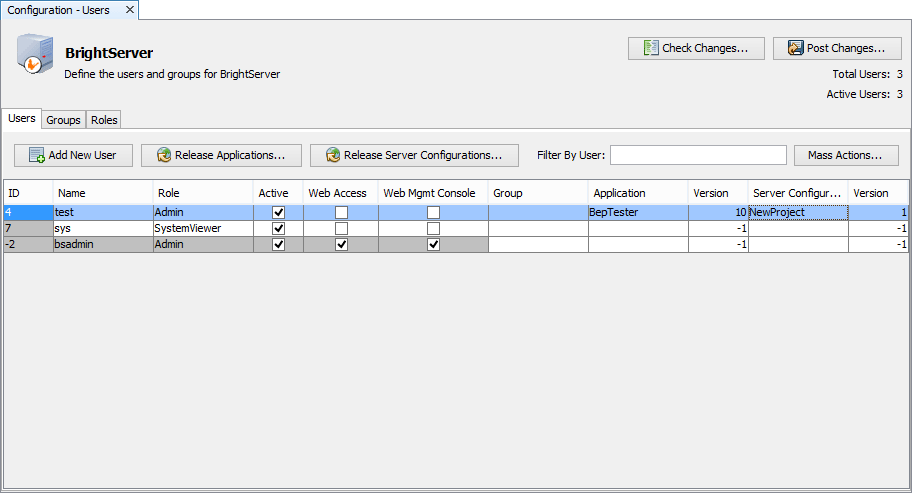The image size is (912, 493).
Task: Click the BepTester application cell
Action: point(637,213)
